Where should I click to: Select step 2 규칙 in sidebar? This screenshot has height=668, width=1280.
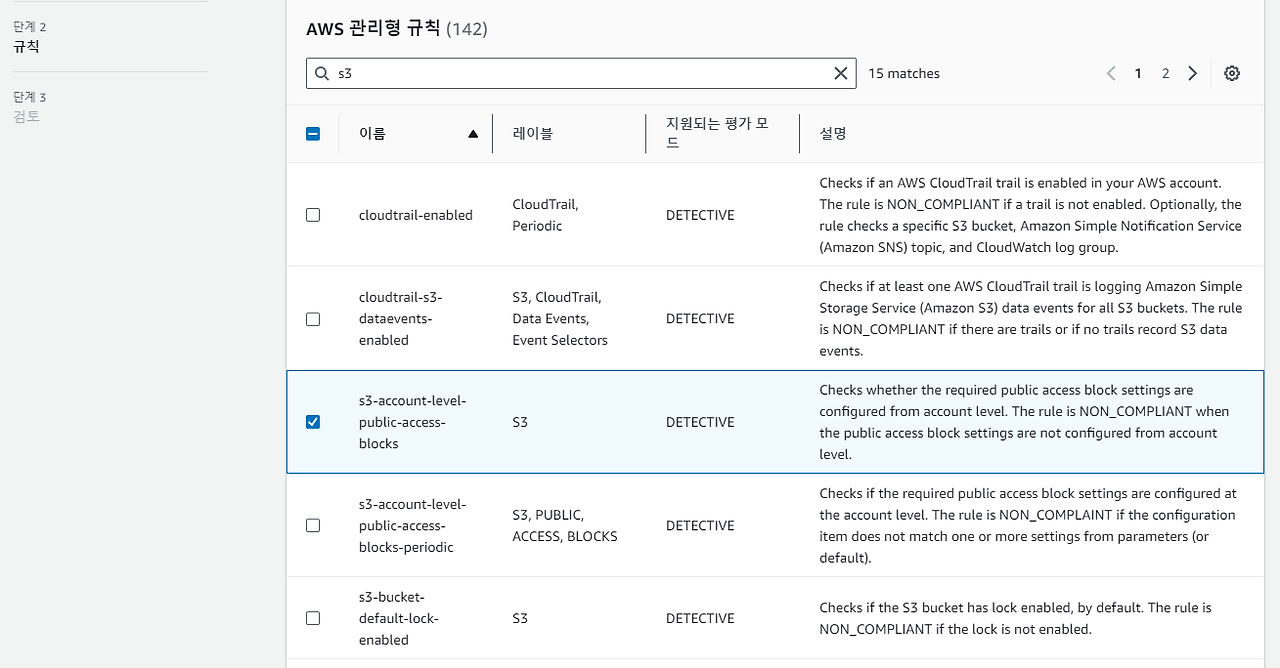tap(27, 46)
